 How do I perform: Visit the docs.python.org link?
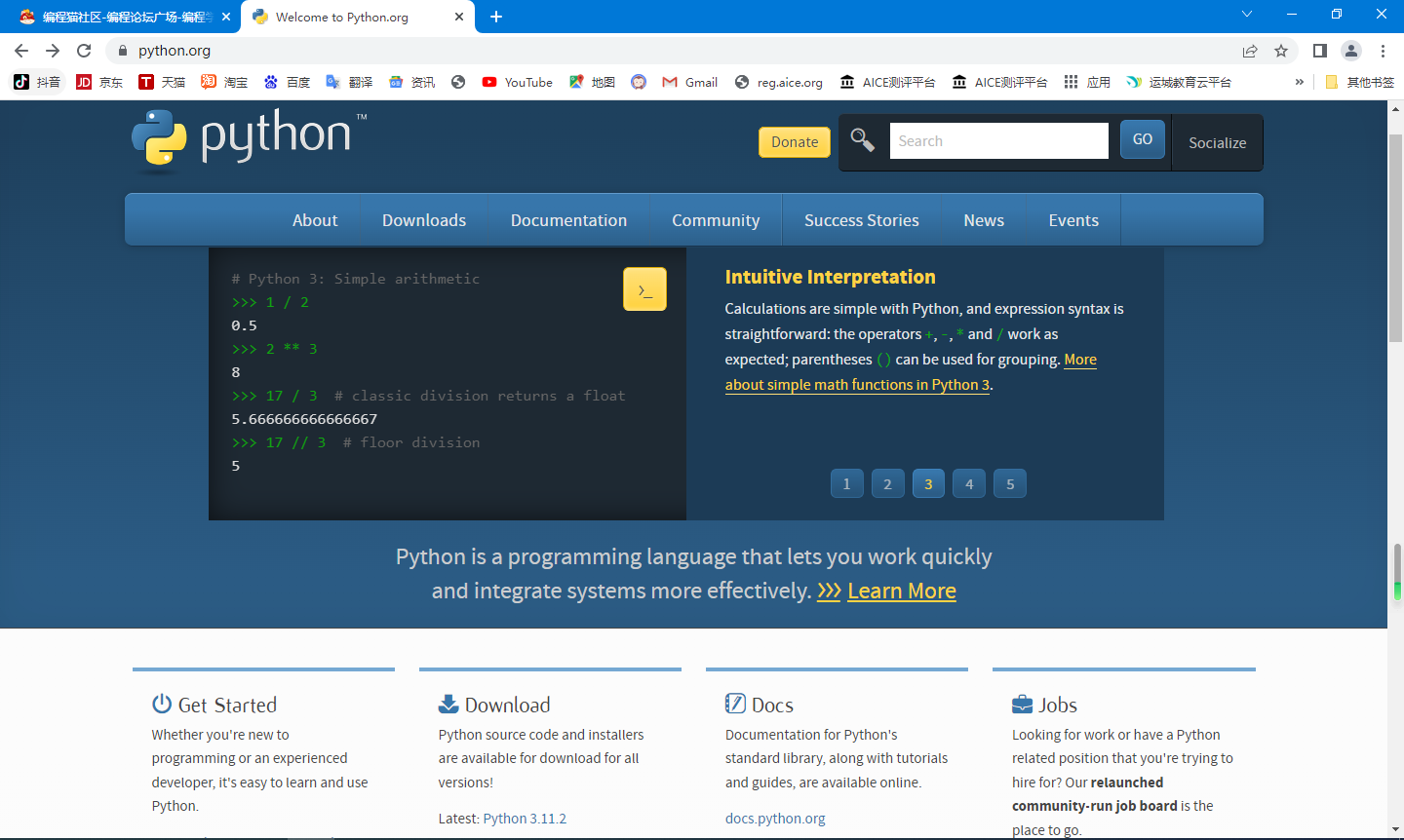click(775, 819)
